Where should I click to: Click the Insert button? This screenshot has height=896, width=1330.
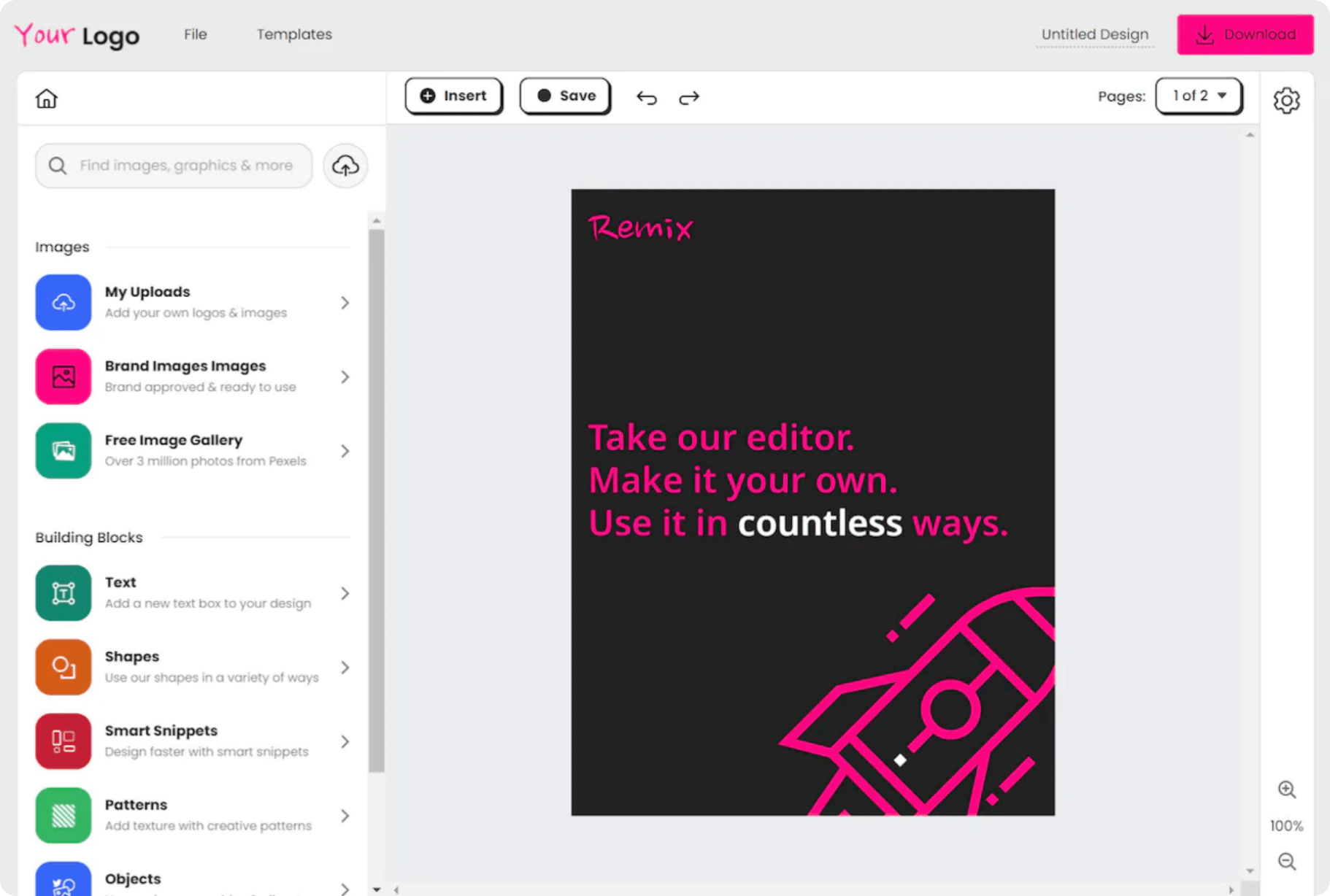(x=454, y=96)
